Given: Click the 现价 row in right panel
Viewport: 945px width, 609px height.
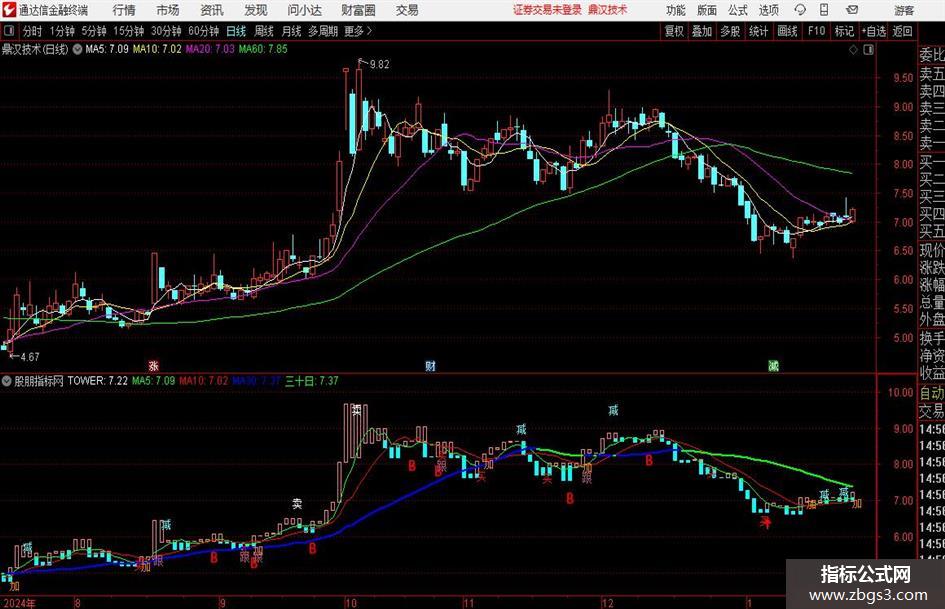Looking at the screenshot, I should tap(932, 250).
